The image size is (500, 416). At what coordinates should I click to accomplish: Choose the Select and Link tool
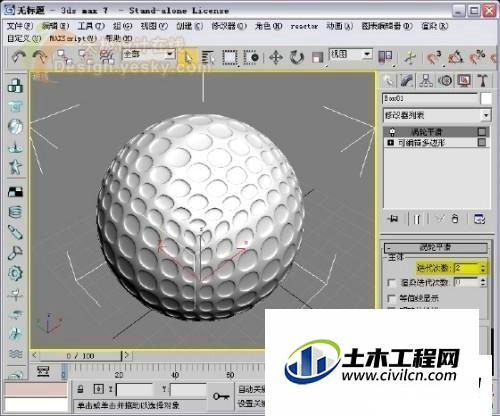click(64, 57)
